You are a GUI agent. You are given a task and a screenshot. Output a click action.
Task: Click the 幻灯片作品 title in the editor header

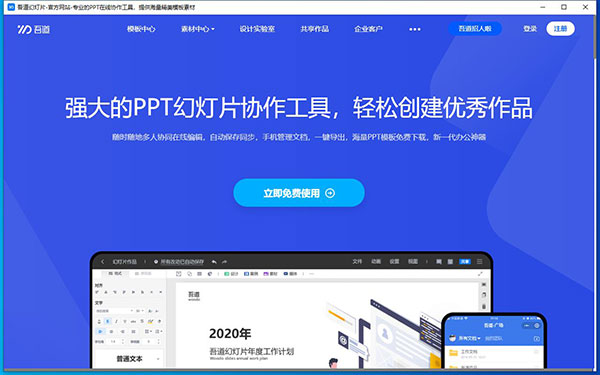point(125,262)
